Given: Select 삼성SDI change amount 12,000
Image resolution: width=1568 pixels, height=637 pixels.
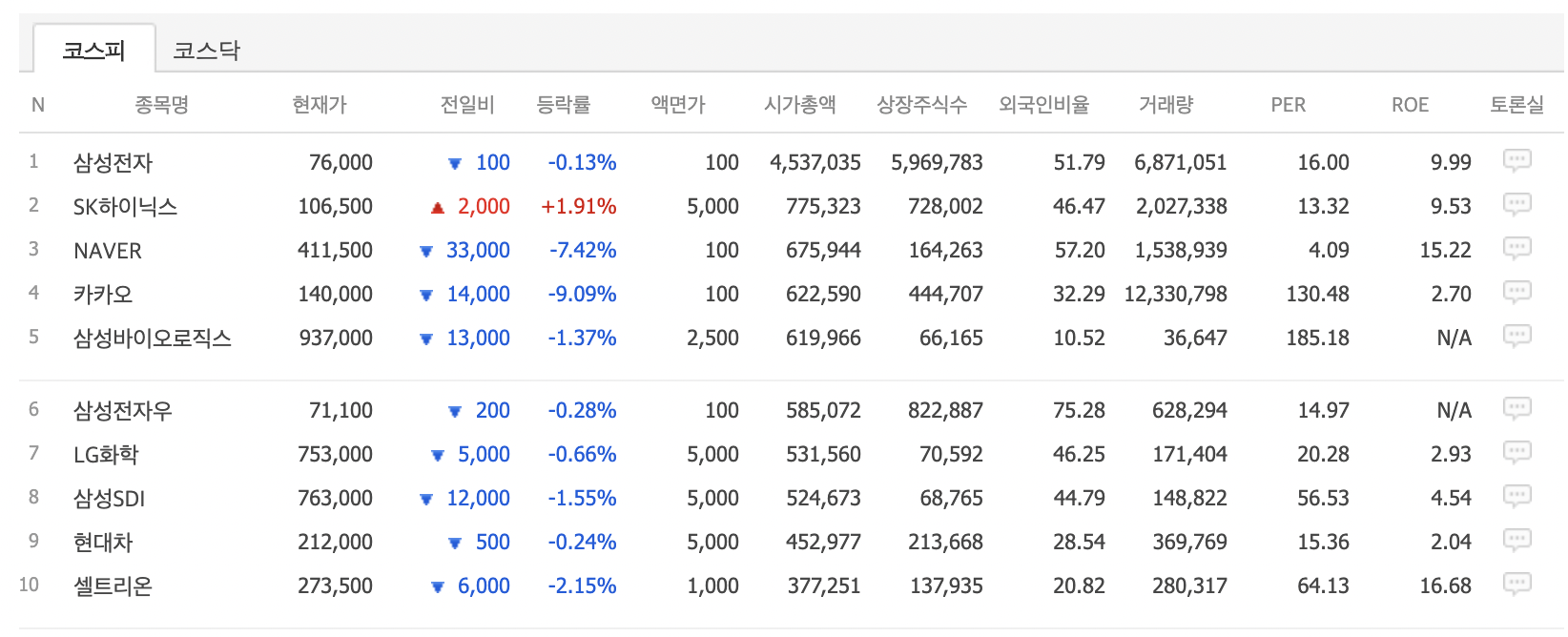Looking at the screenshot, I should 479,499.
